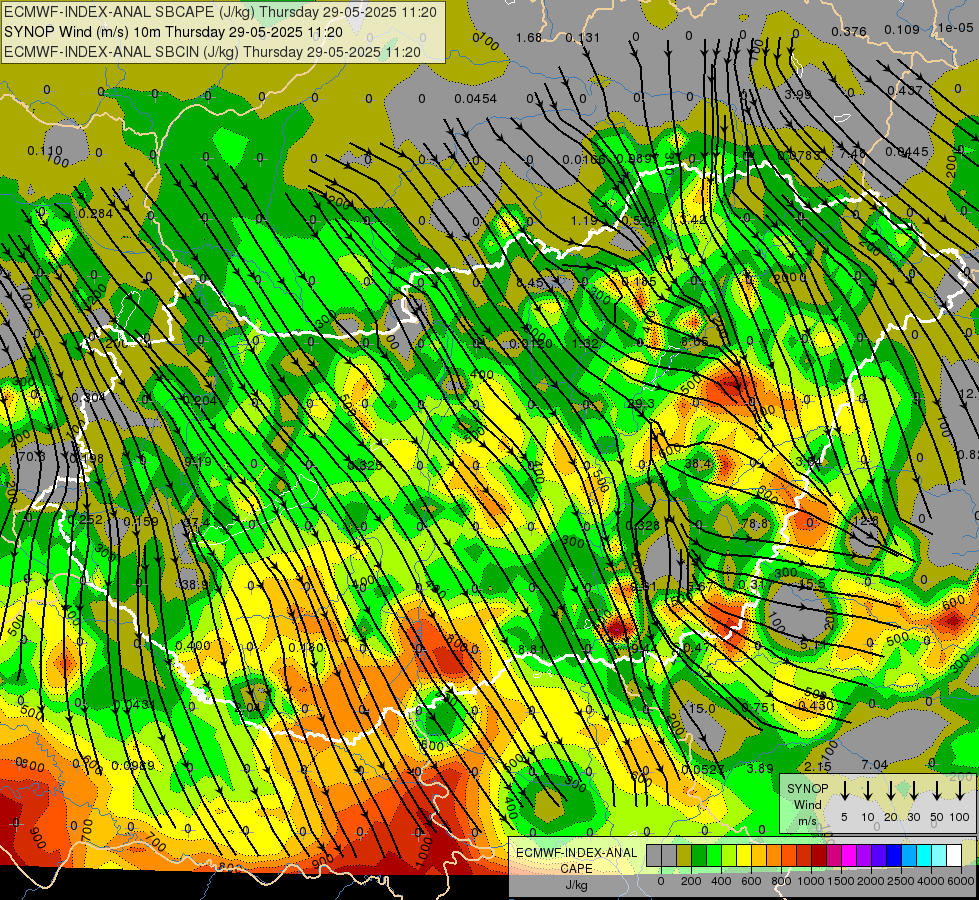The width and height of the screenshot is (979, 900).
Task: Click the '12.8' value on the map
Action: (x=865, y=521)
